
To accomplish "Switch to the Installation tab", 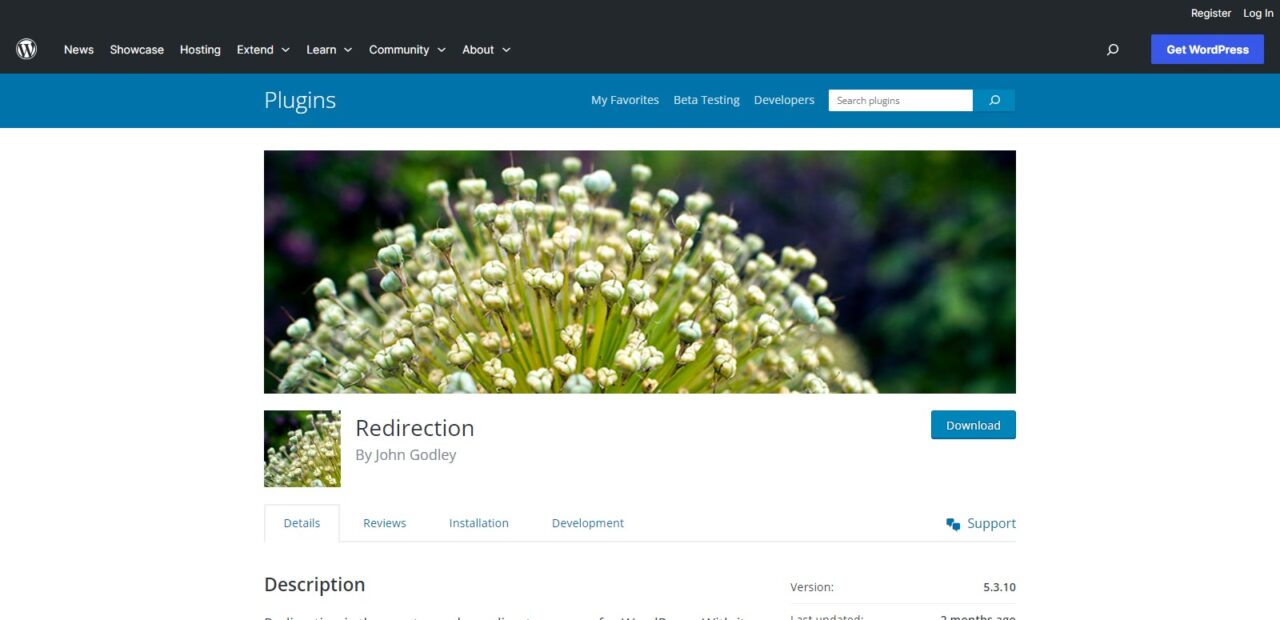I will point(479,523).
